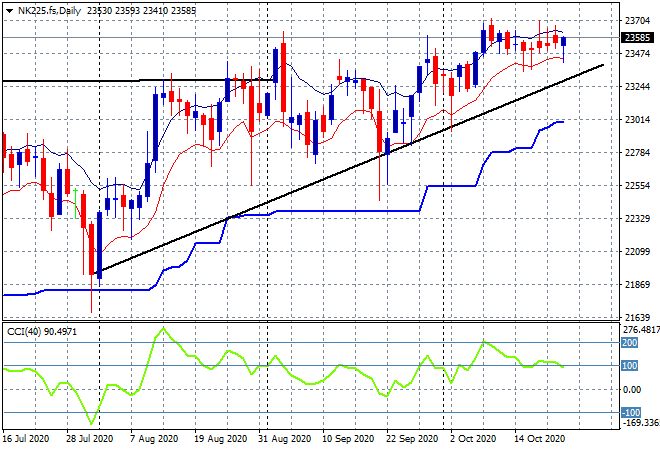Click the CCI maximum value 276.4817
Image resolution: width=660 pixels, height=450 pixels.
pyautogui.click(x=641, y=330)
